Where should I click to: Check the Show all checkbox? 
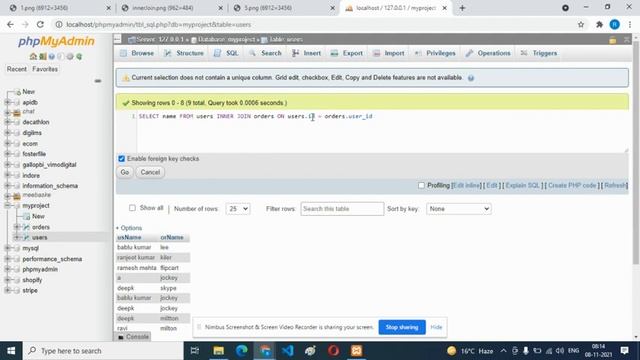pos(132,208)
